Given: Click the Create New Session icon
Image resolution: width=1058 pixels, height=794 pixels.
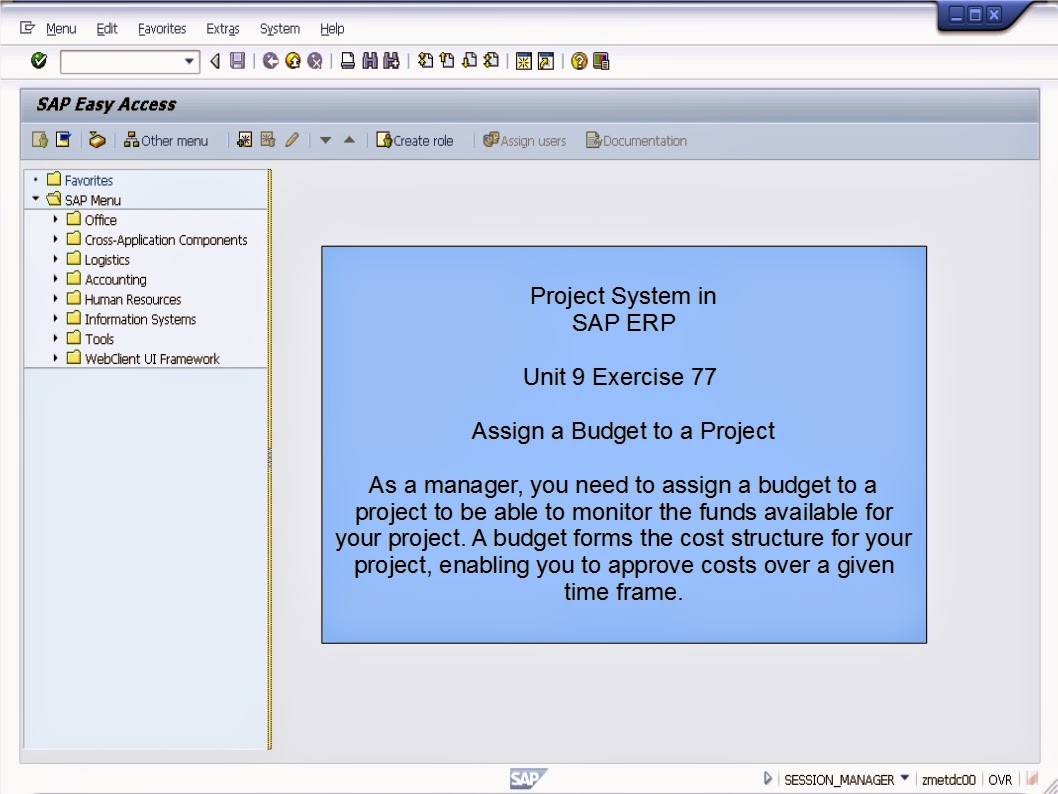Looking at the screenshot, I should coord(524,61).
